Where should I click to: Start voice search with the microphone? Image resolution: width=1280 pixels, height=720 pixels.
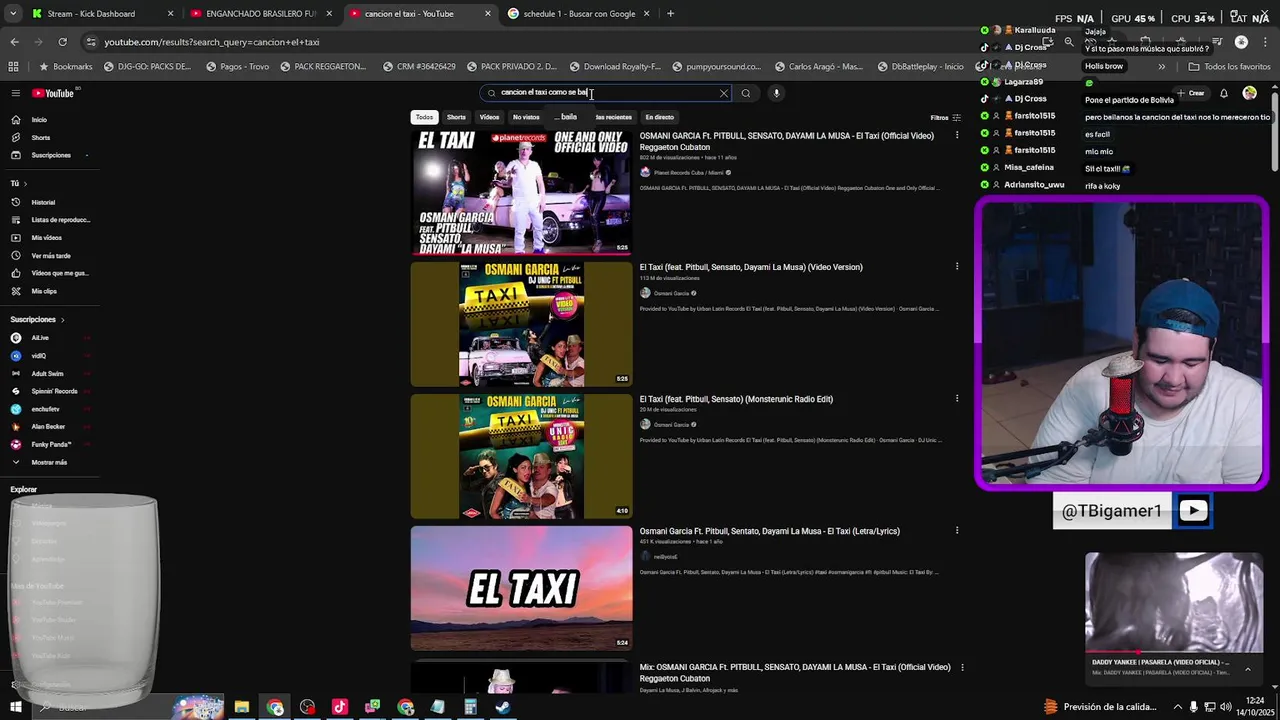[x=776, y=93]
